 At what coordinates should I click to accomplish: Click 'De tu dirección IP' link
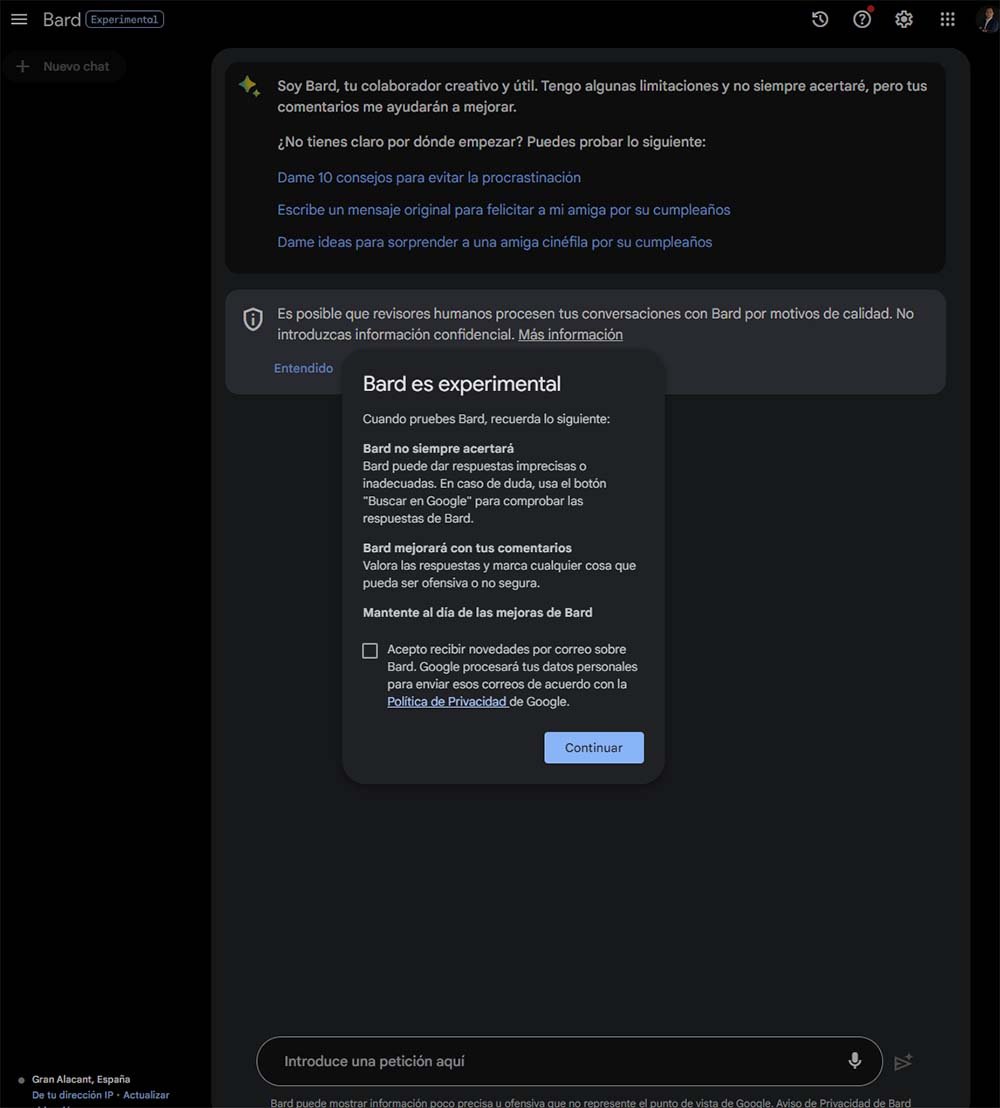coord(72,1095)
